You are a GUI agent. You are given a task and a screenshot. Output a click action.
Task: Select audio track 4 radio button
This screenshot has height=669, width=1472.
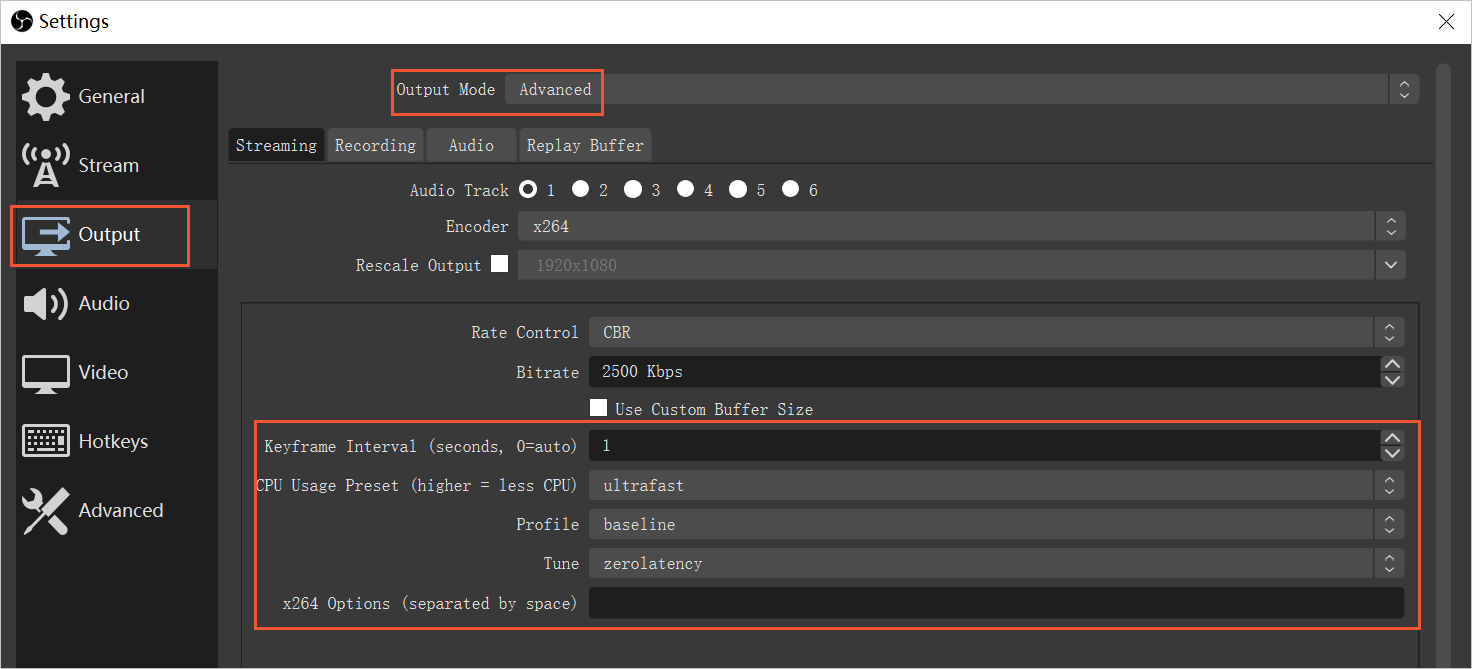(x=686, y=189)
